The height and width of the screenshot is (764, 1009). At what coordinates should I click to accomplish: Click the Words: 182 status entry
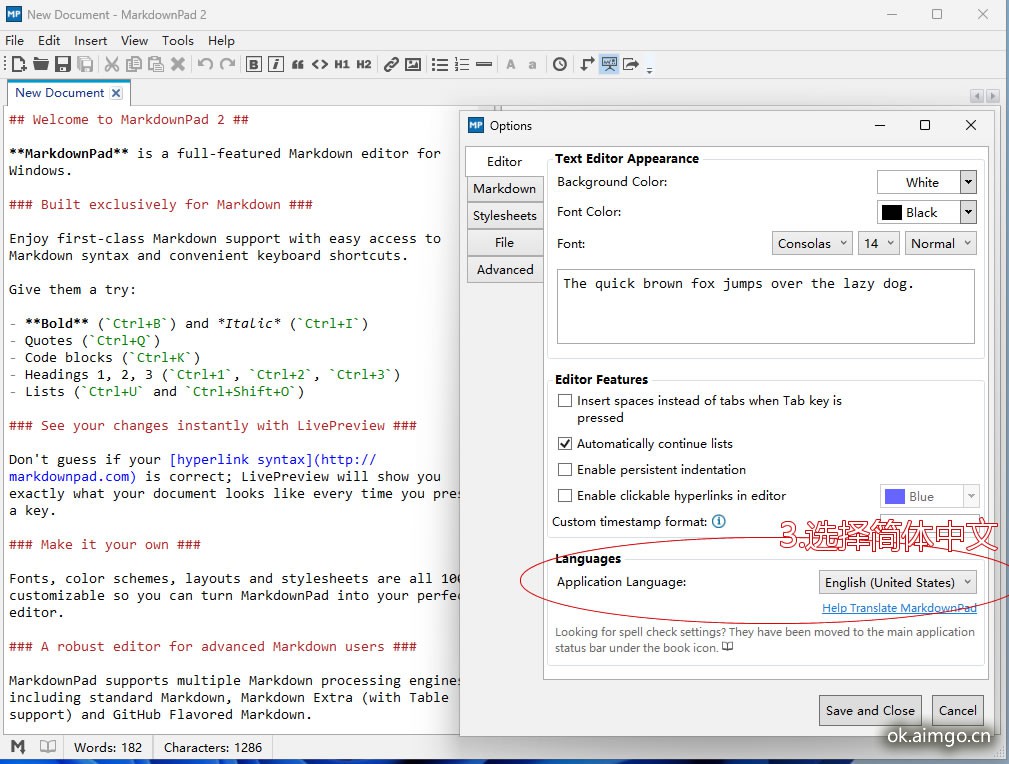pos(107,747)
